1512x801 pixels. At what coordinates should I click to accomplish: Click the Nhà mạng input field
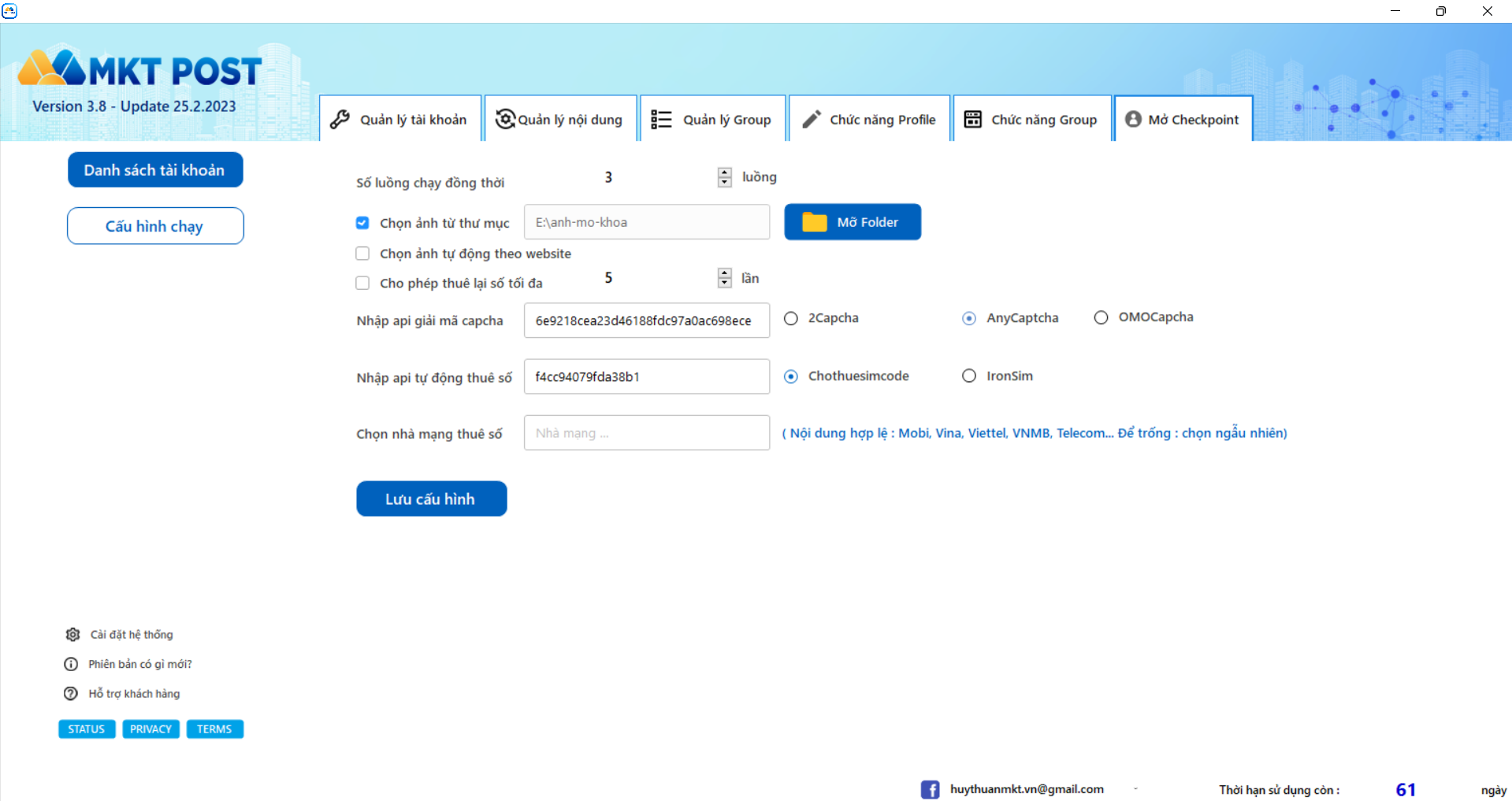pyautogui.click(x=646, y=433)
